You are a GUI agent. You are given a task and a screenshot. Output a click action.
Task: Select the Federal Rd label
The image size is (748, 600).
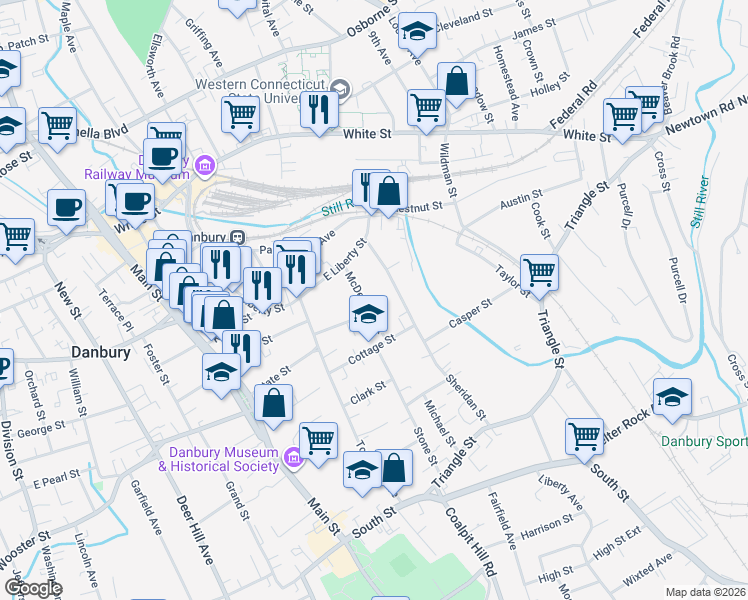pos(573,105)
